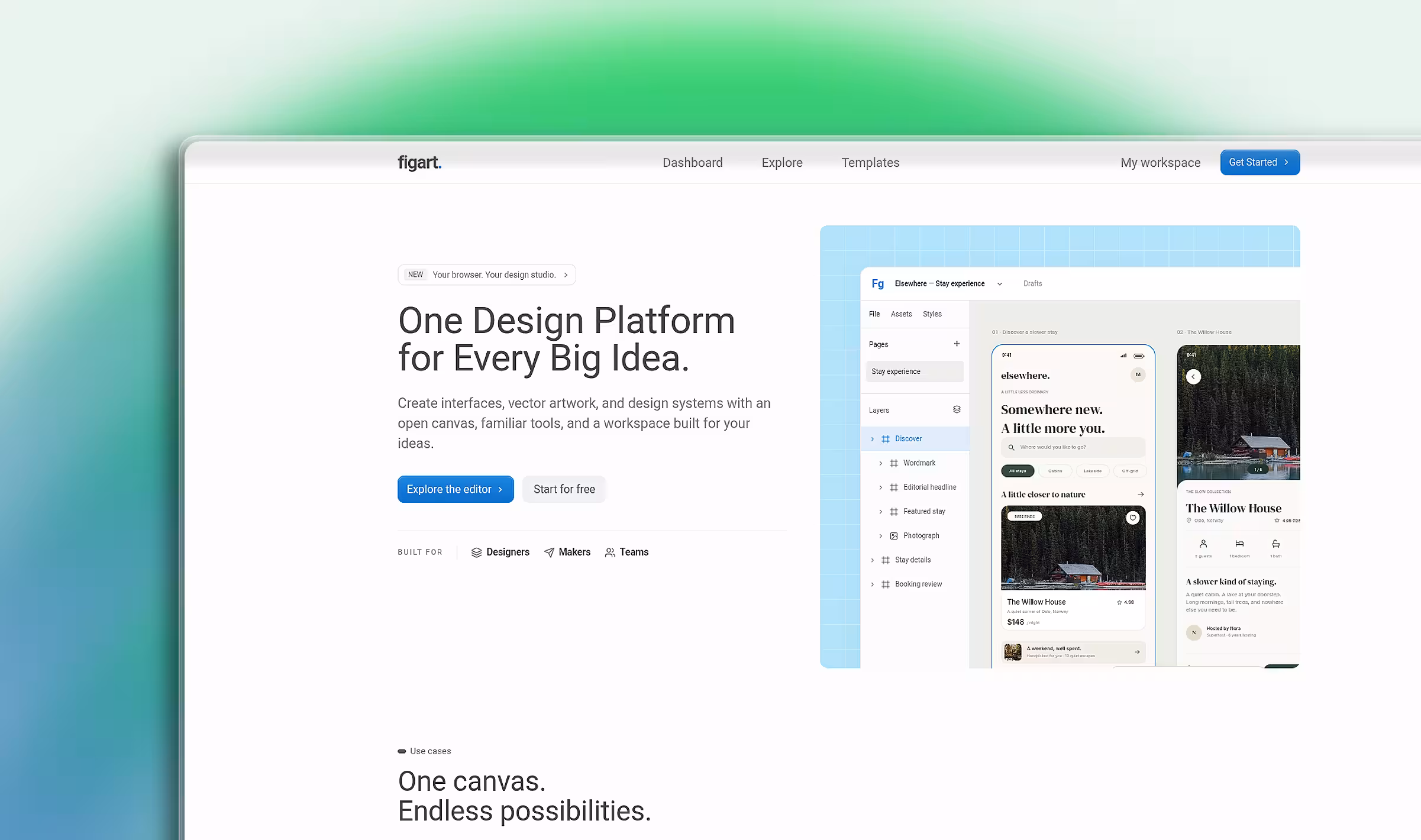Click the Fg editor logo icon
This screenshot has height=840, width=1421.
[x=877, y=284]
